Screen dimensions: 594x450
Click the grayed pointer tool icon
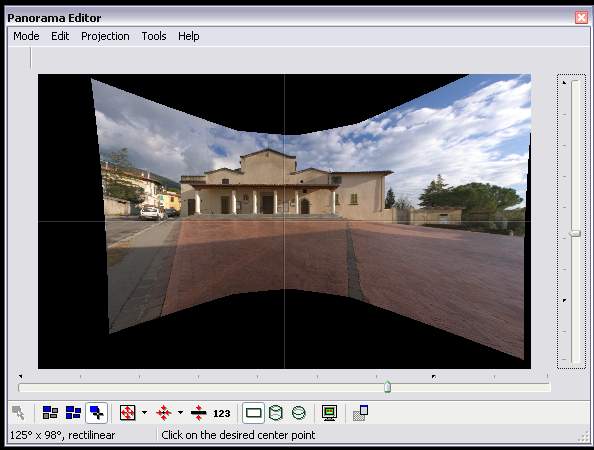pyautogui.click(x=18, y=412)
